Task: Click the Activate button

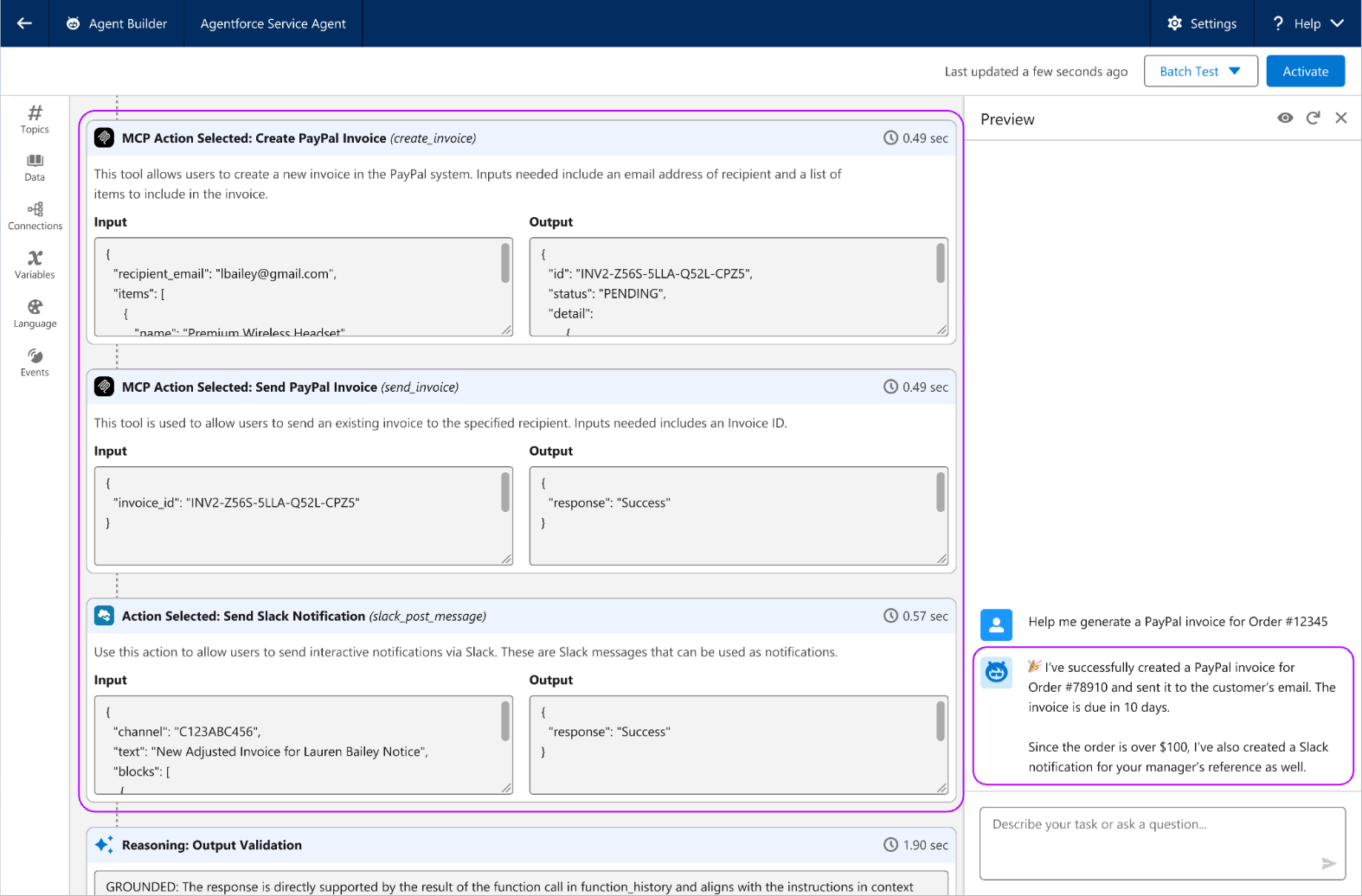Action: [x=1305, y=71]
